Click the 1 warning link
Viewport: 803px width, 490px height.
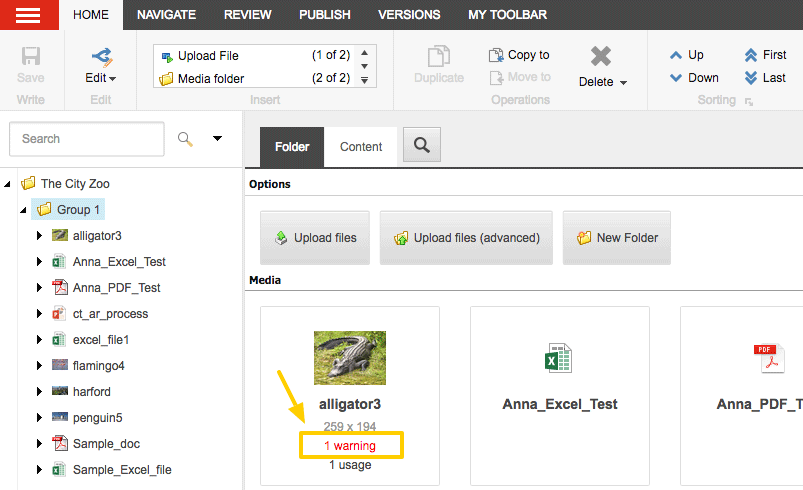pos(349,445)
